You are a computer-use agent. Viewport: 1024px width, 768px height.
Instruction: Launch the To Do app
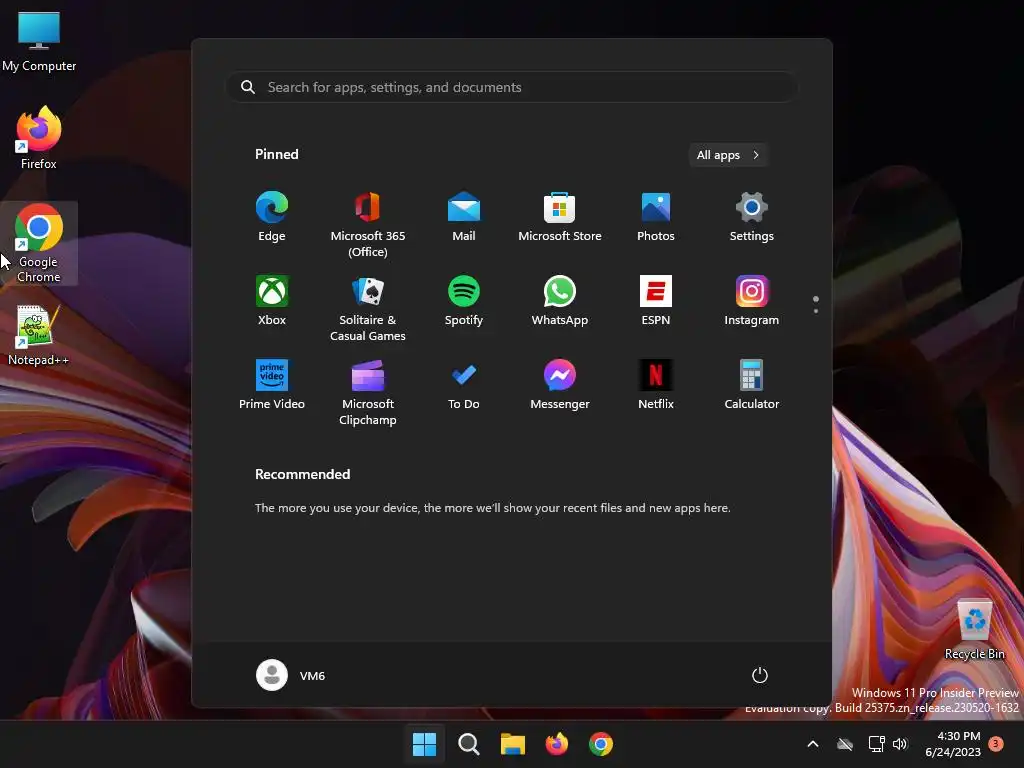click(x=464, y=385)
